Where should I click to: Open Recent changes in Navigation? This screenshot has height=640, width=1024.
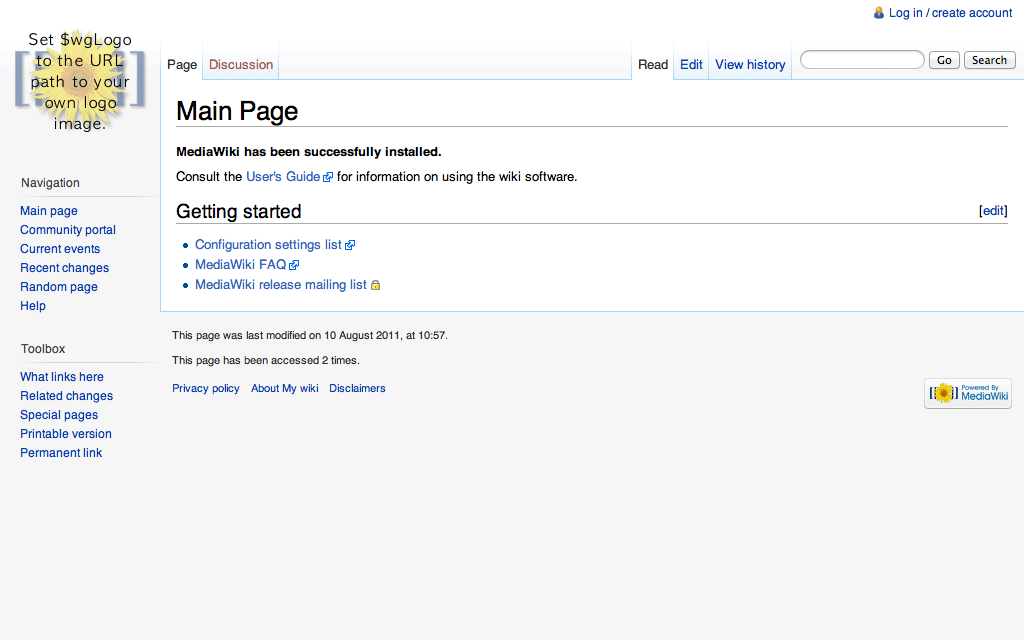click(64, 268)
